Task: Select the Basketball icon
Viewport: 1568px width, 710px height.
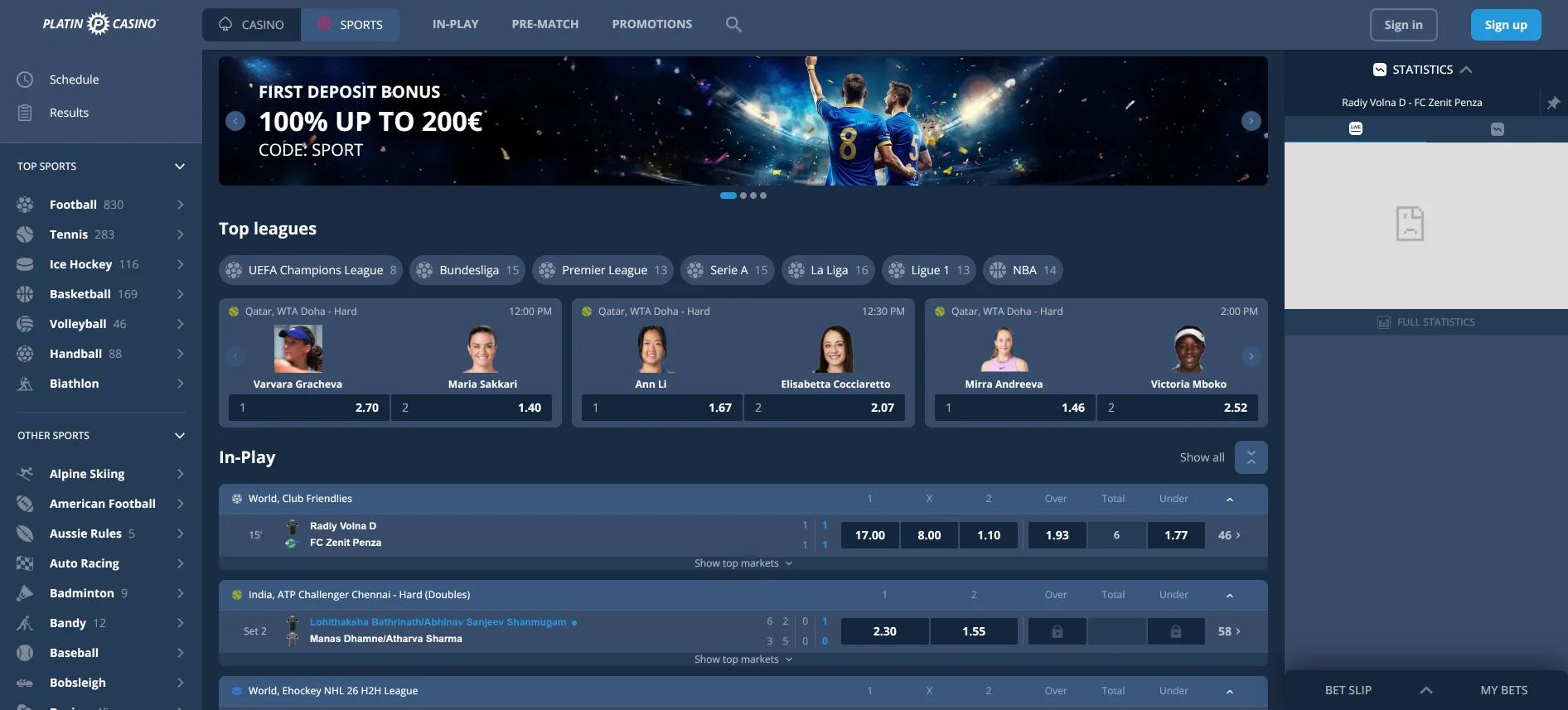Action: (x=26, y=294)
